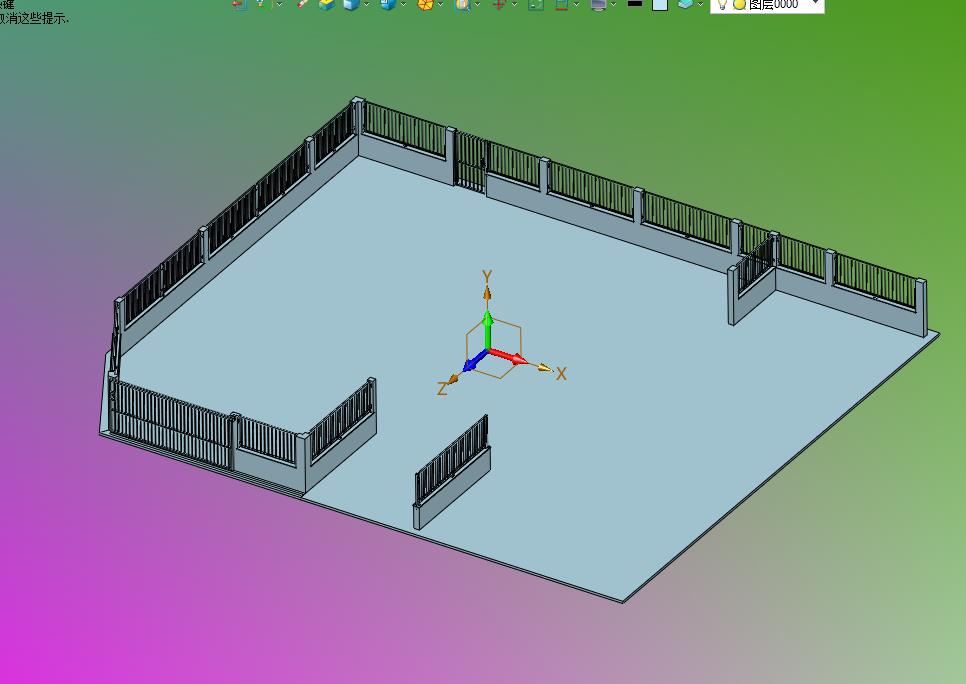Expand the arrow of the layer list box
This screenshot has width=966, height=684.
point(815,3)
